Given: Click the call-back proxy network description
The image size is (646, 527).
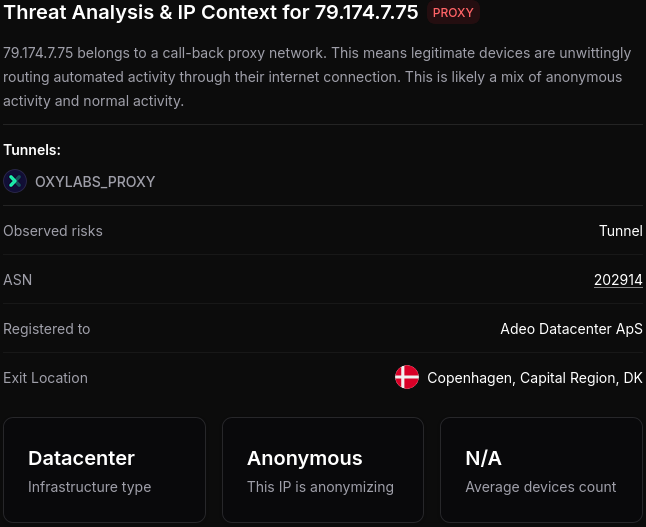Looking at the screenshot, I should pyautogui.click(x=312, y=76).
